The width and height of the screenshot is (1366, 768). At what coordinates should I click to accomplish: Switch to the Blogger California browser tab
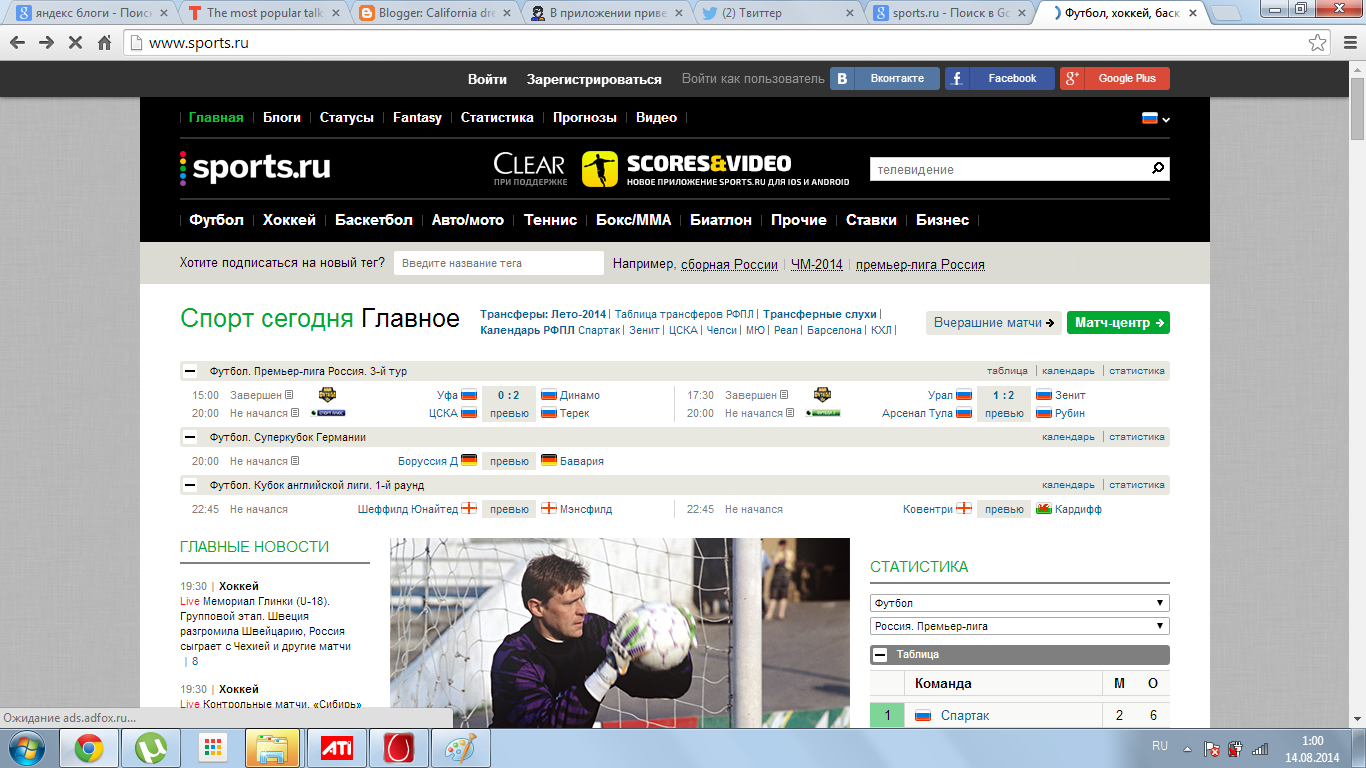434,13
